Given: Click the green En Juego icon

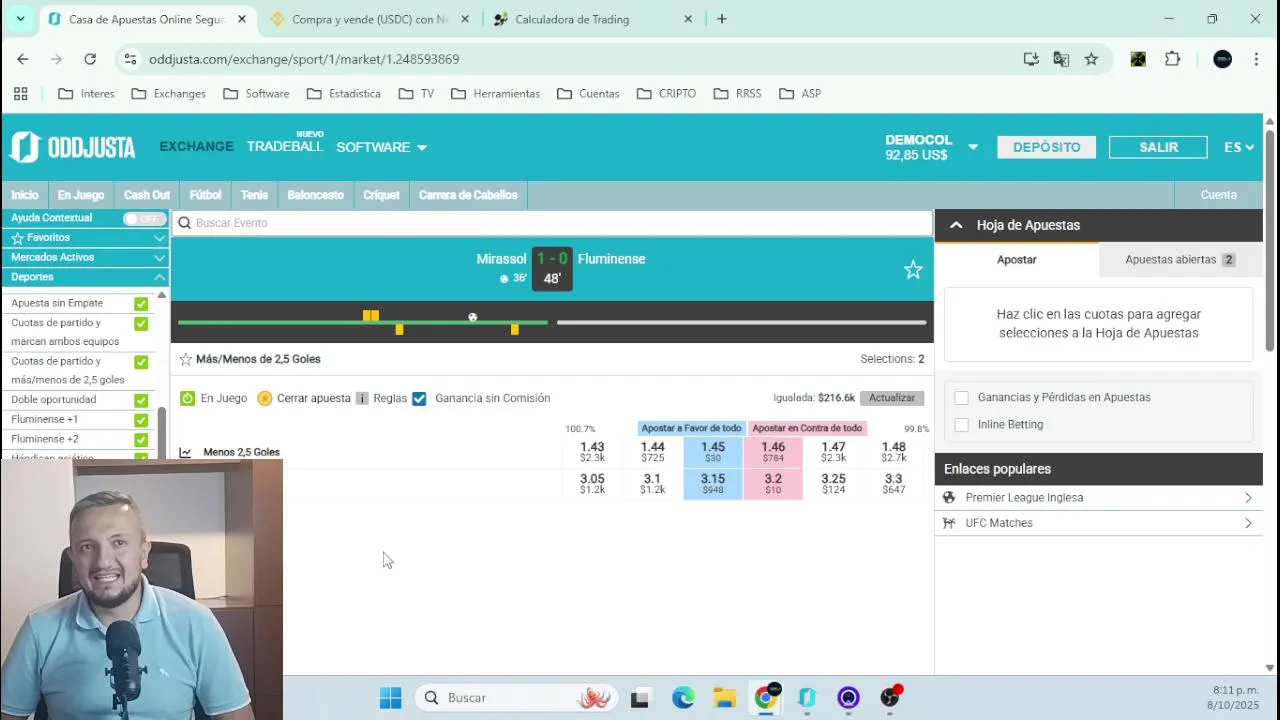Looking at the screenshot, I should (x=188, y=398).
